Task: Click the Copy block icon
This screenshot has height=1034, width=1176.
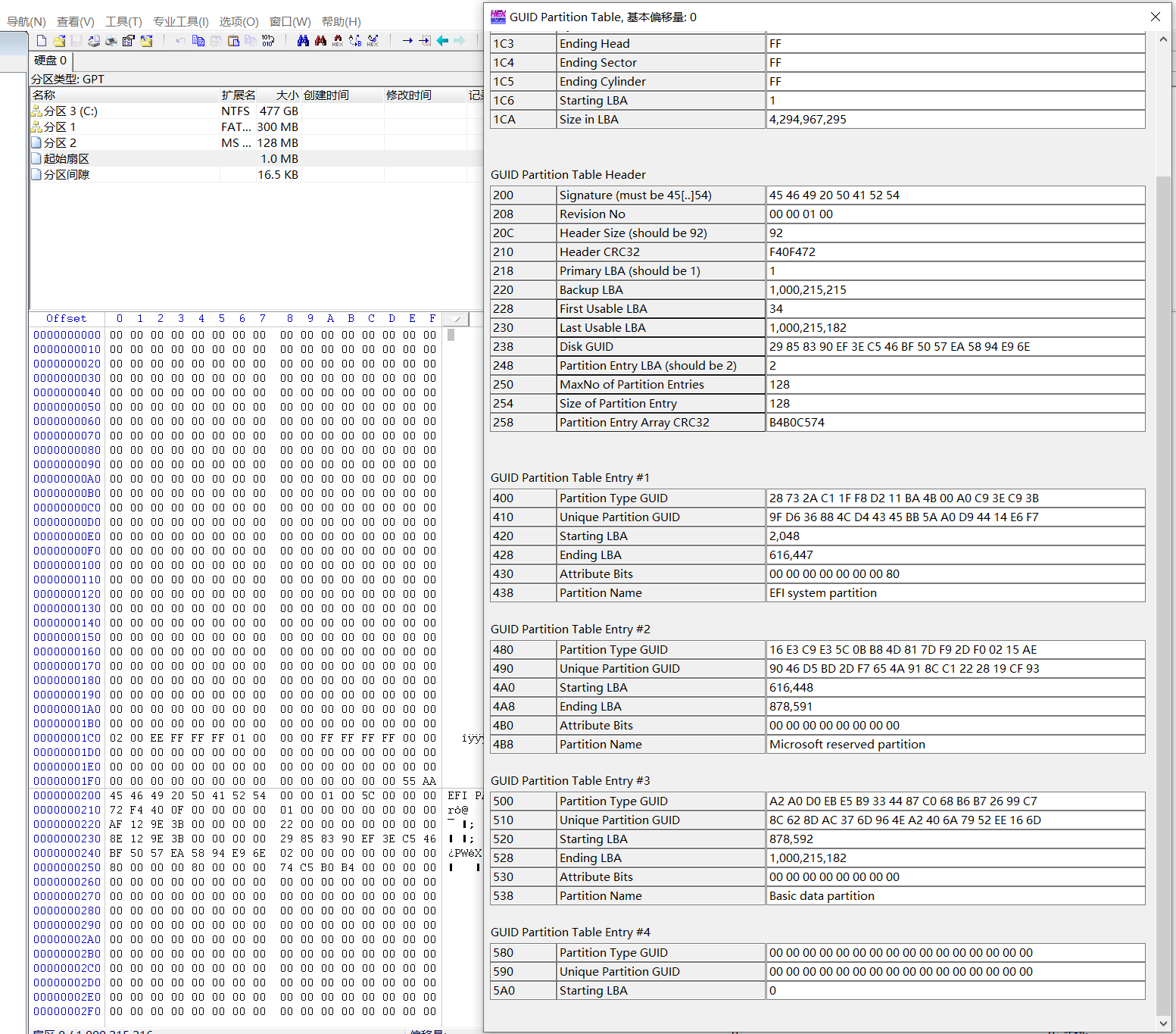Action: [x=198, y=40]
